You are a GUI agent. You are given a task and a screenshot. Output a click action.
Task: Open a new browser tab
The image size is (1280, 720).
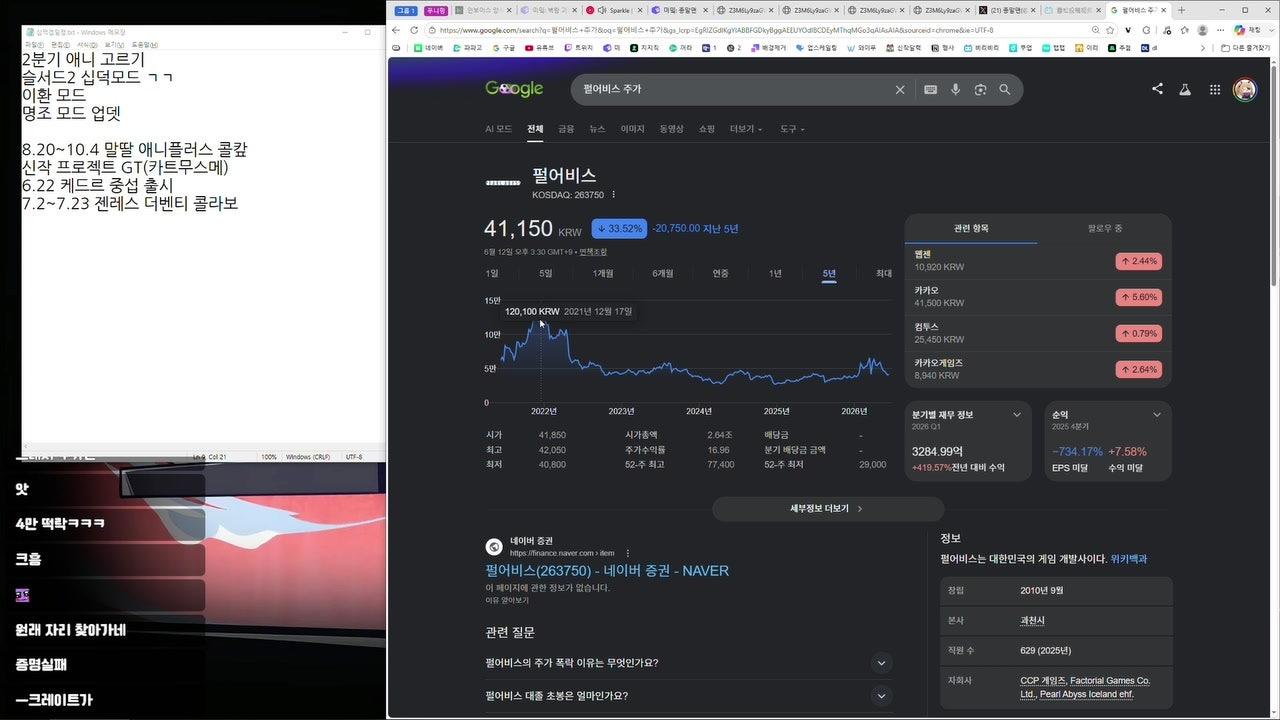tap(1182, 10)
